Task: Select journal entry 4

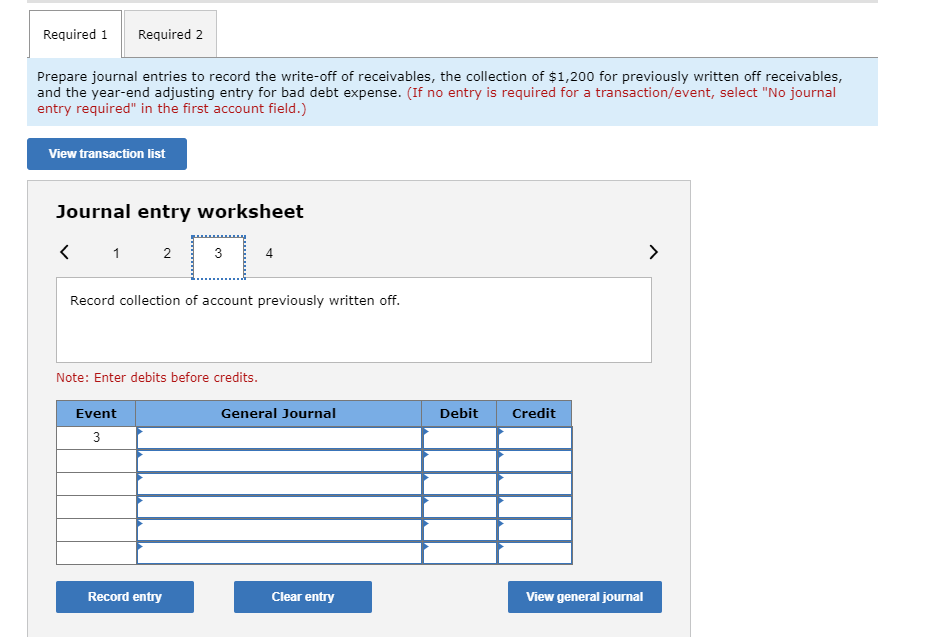Action: coord(268,253)
